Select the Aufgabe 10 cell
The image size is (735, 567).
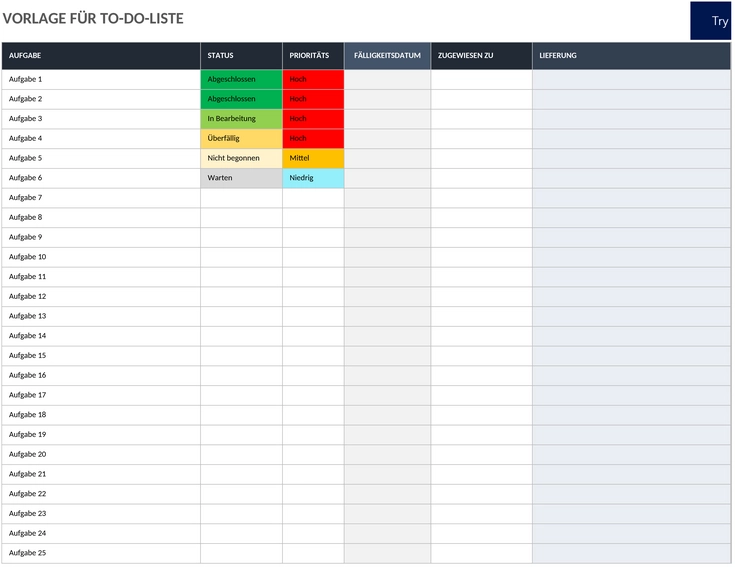[x=101, y=257]
